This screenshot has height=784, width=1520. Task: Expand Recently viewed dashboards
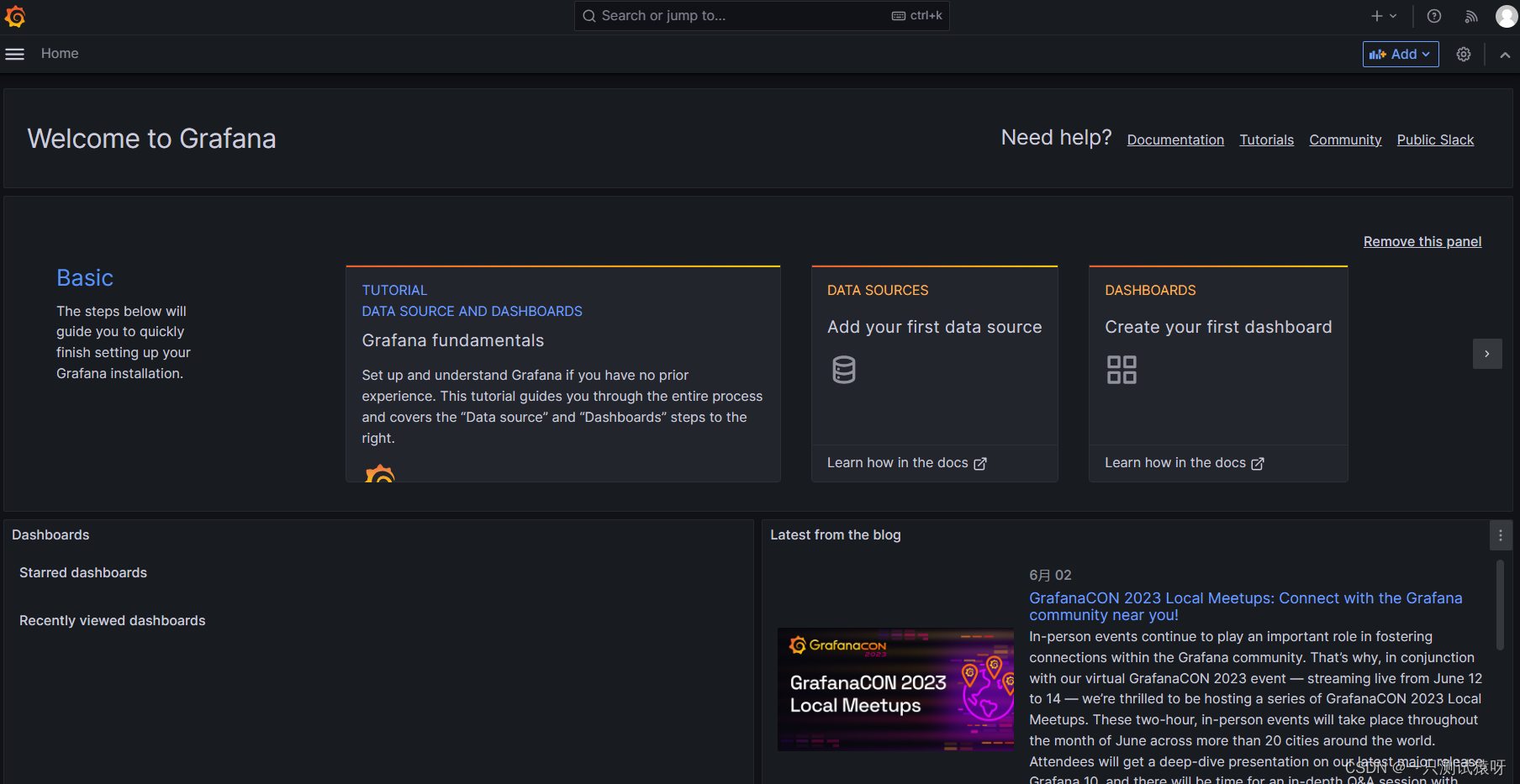(x=112, y=620)
